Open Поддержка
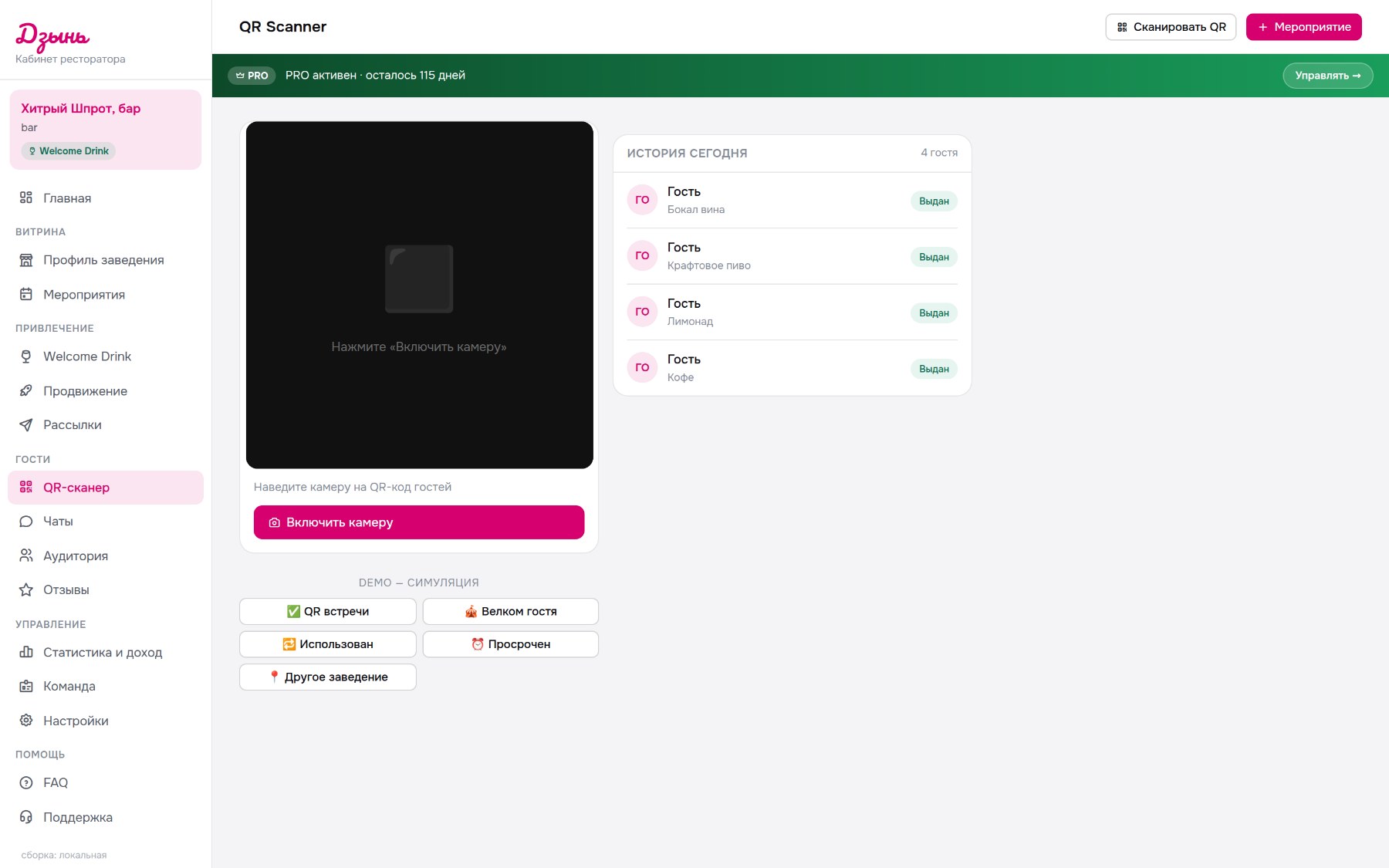The height and width of the screenshot is (868, 1389). (106, 817)
